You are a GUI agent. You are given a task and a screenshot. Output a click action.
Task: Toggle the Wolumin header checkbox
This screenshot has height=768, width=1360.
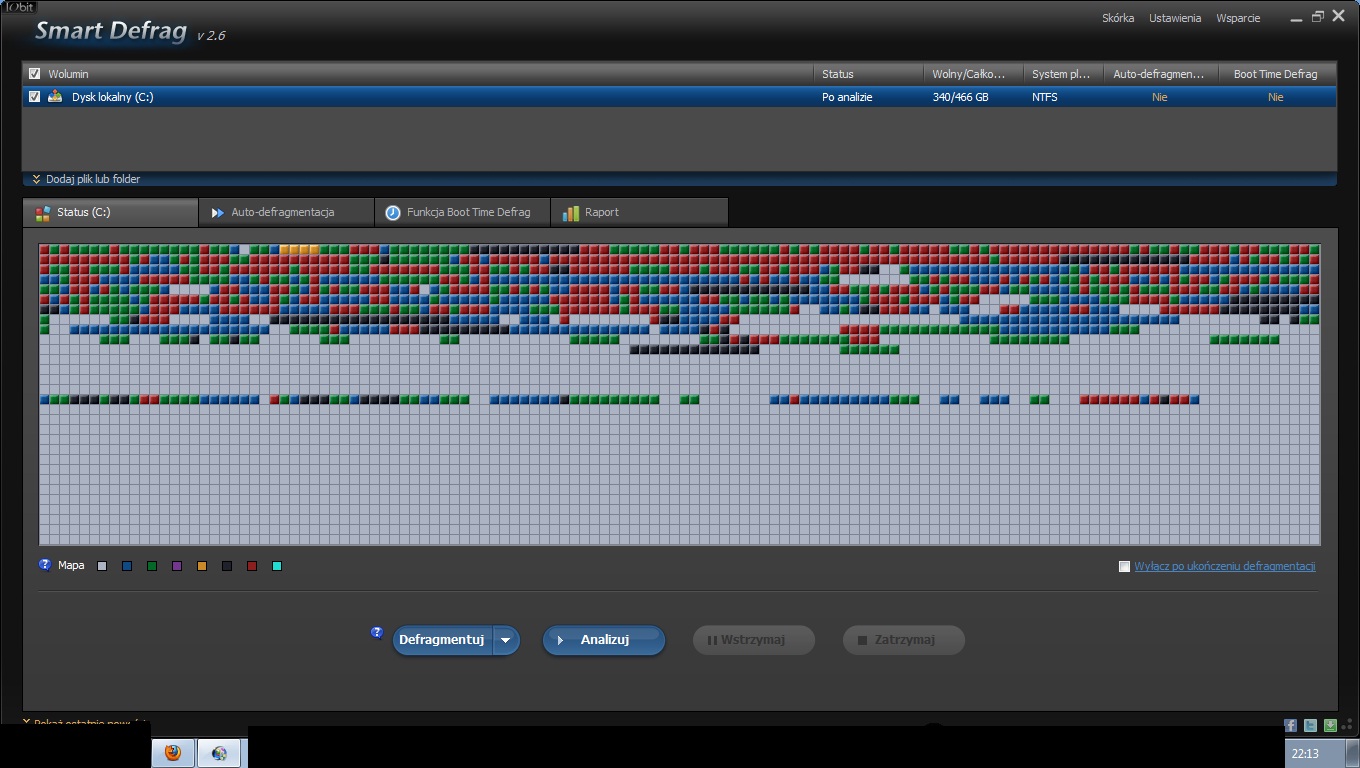tap(35, 74)
